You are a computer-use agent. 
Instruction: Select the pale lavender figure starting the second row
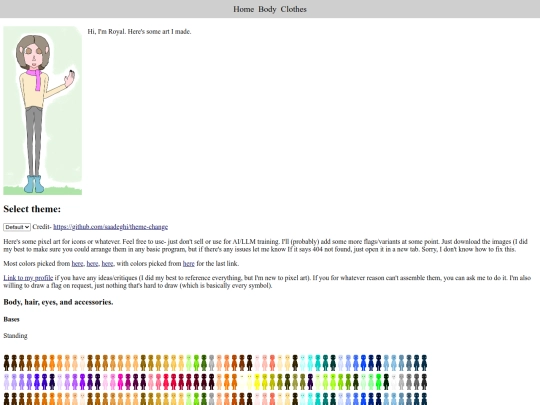(7, 382)
